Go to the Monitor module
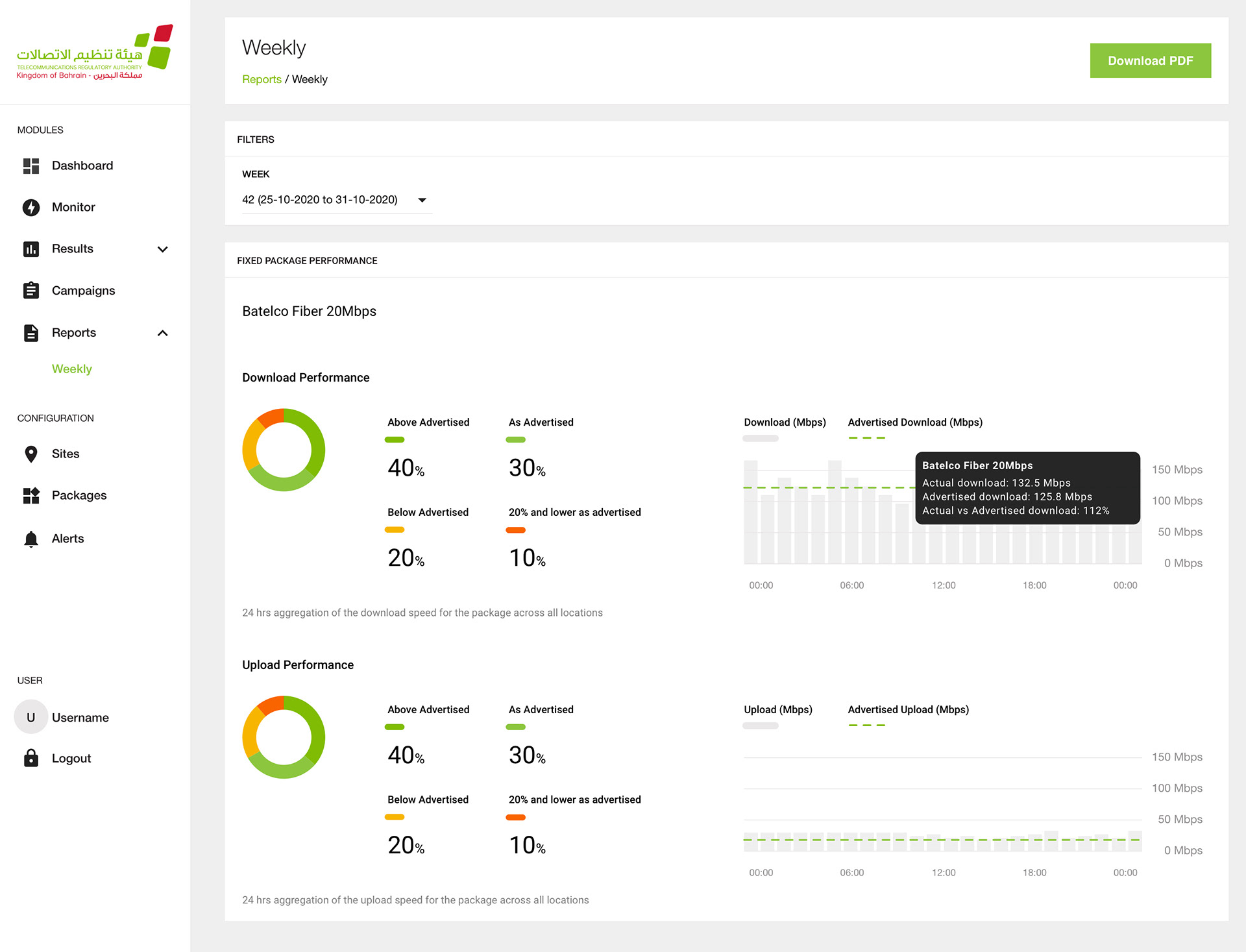1246x952 pixels. coord(73,208)
